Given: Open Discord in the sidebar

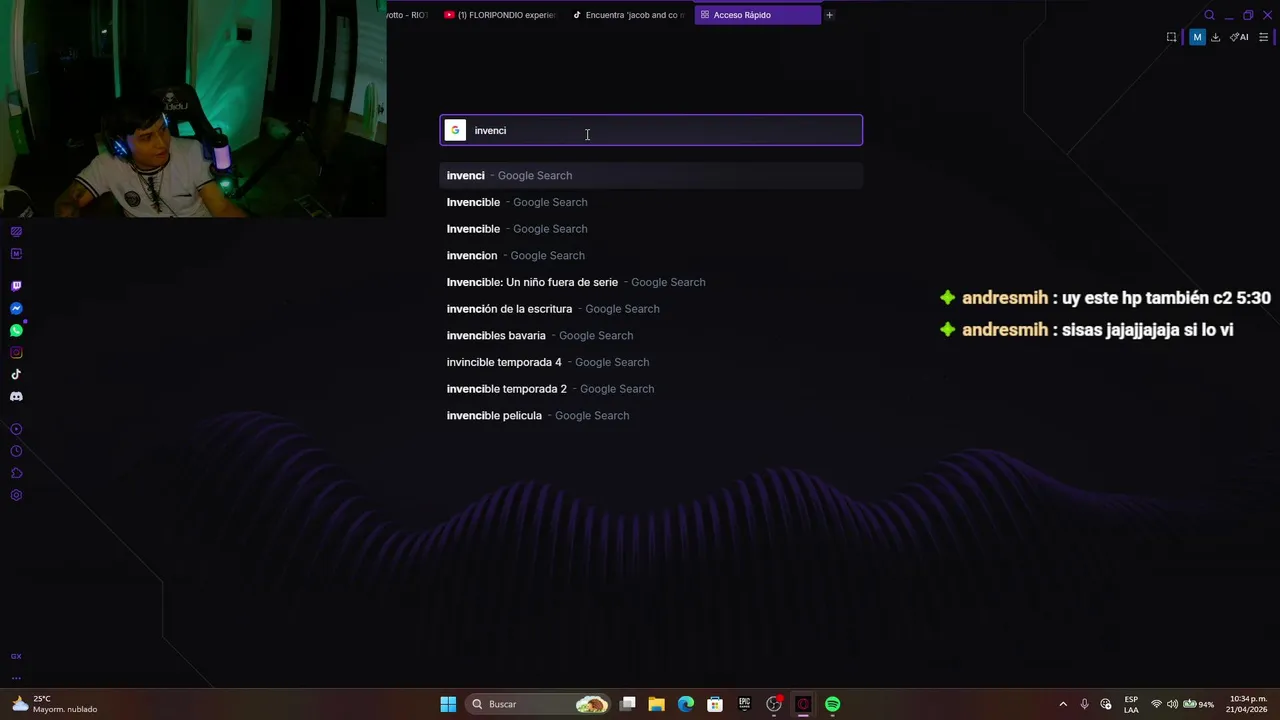Looking at the screenshot, I should click(x=16, y=396).
